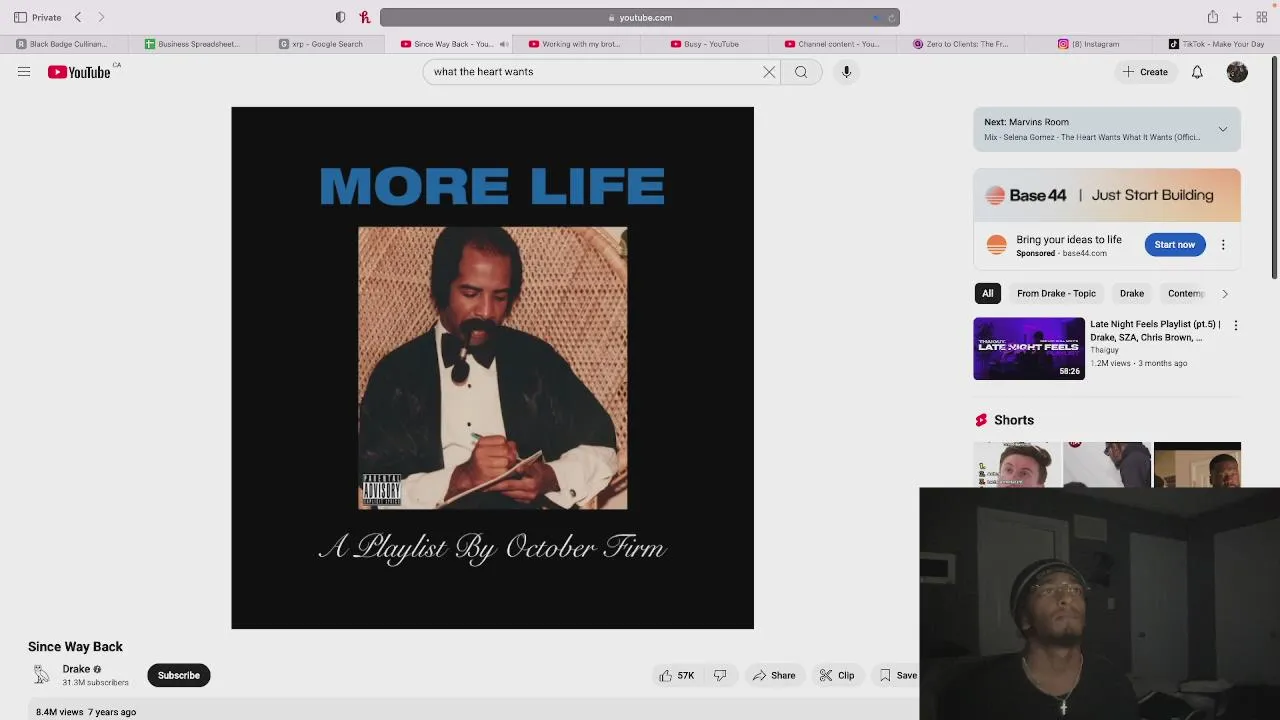Image resolution: width=1280 pixels, height=720 pixels.
Task: Select the Contemporary filter chip
Action: [x=1185, y=293]
